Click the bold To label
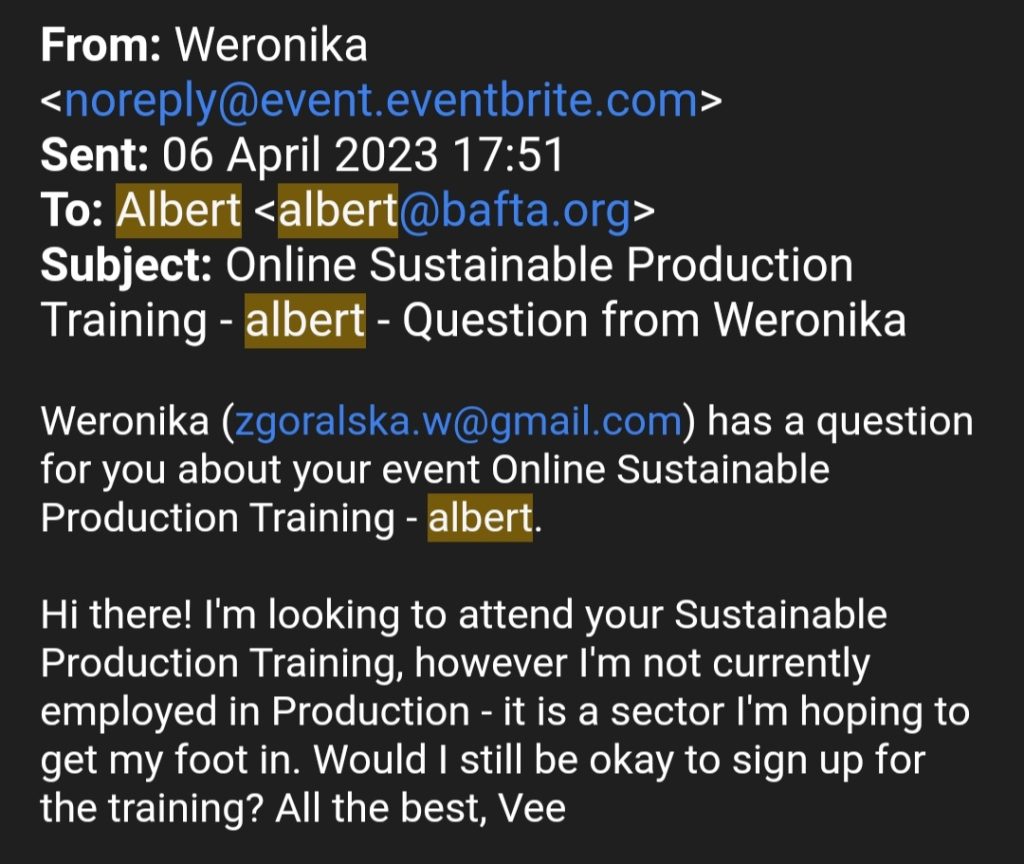Image resolution: width=1024 pixels, height=864 pixels. point(72,210)
